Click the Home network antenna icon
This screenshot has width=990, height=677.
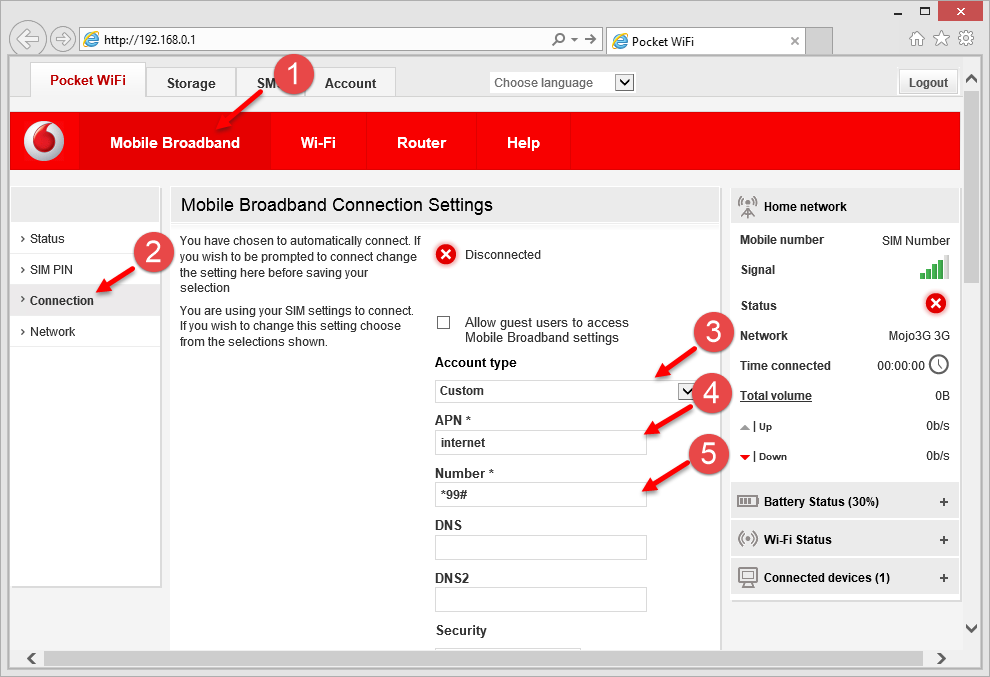pyautogui.click(x=748, y=207)
